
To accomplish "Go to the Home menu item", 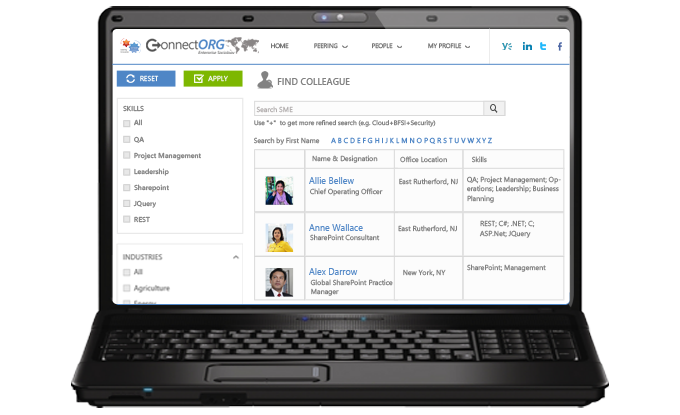I will 279,46.
